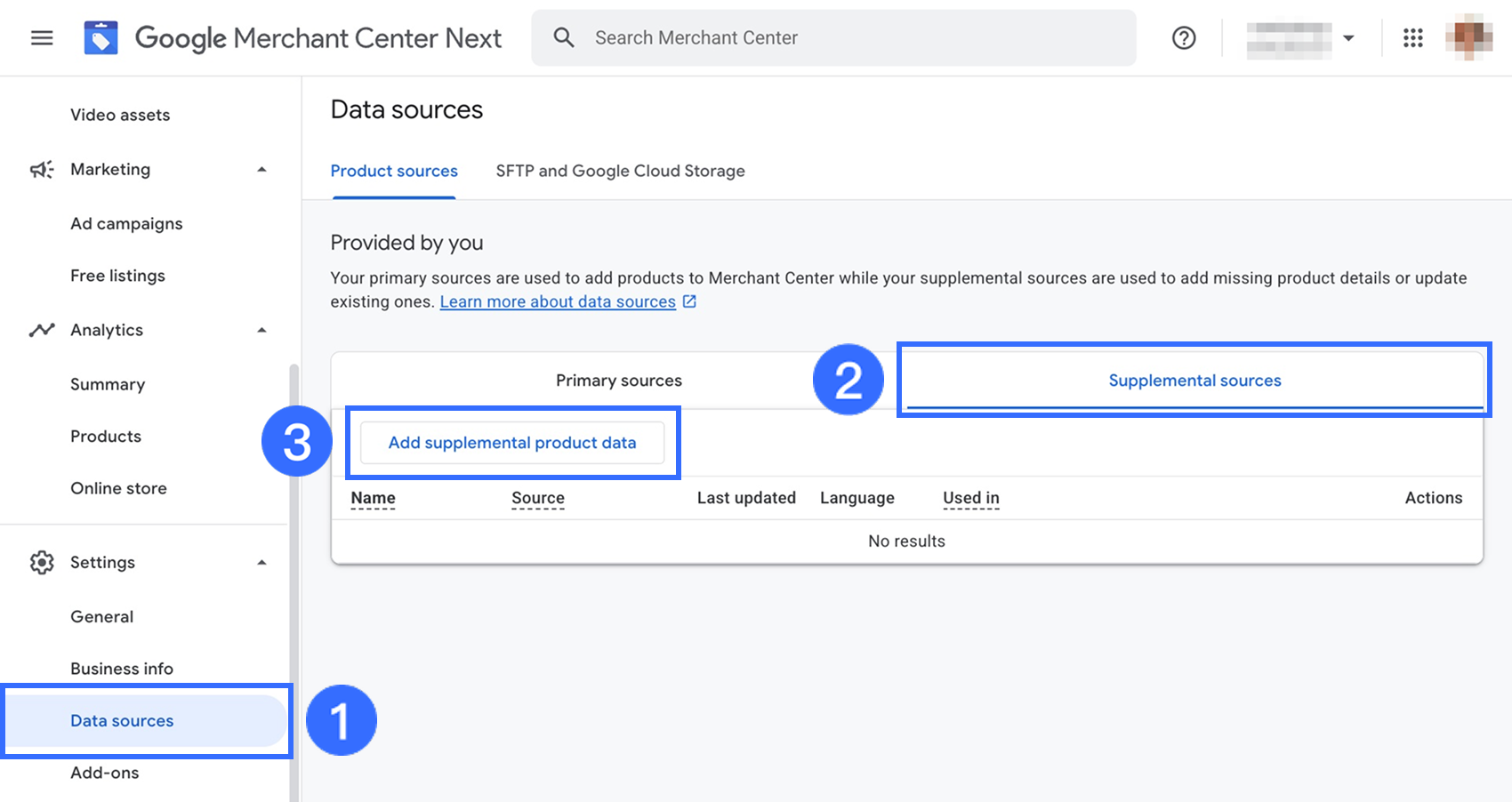Click the Settings gear icon in sidebar
The height and width of the screenshot is (802, 1512).
click(x=42, y=563)
